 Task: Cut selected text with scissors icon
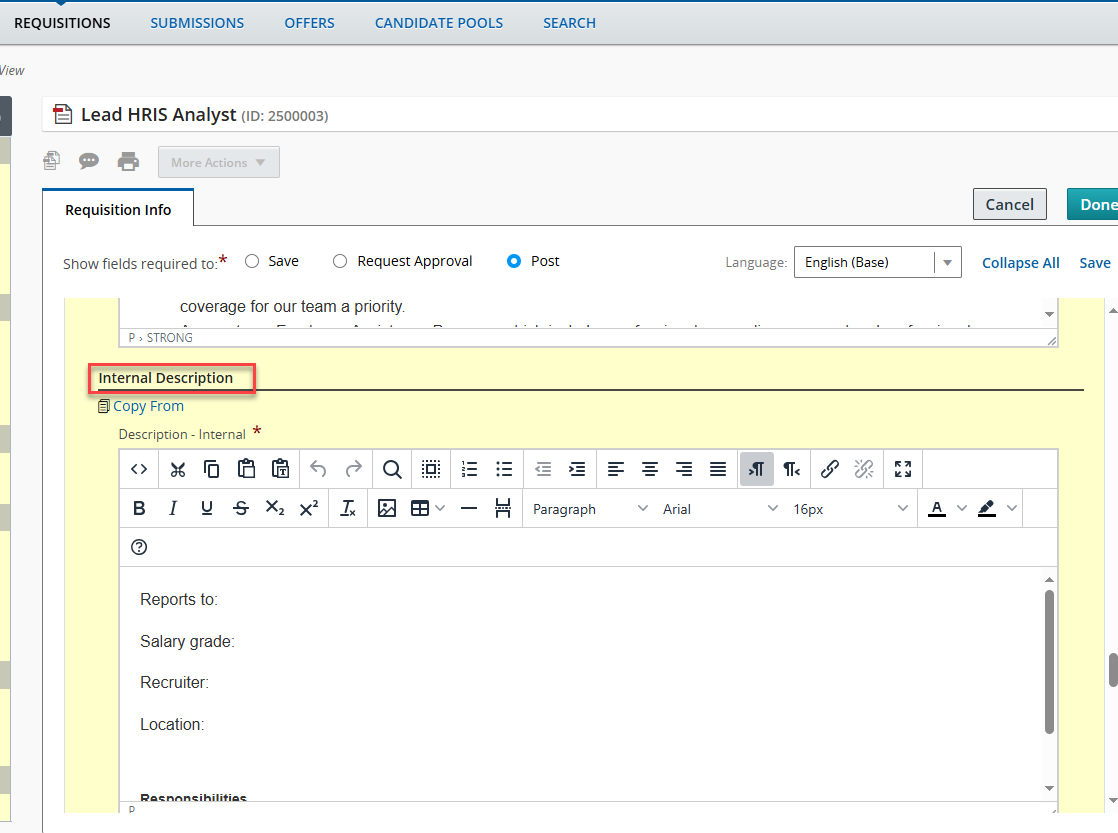click(x=178, y=469)
